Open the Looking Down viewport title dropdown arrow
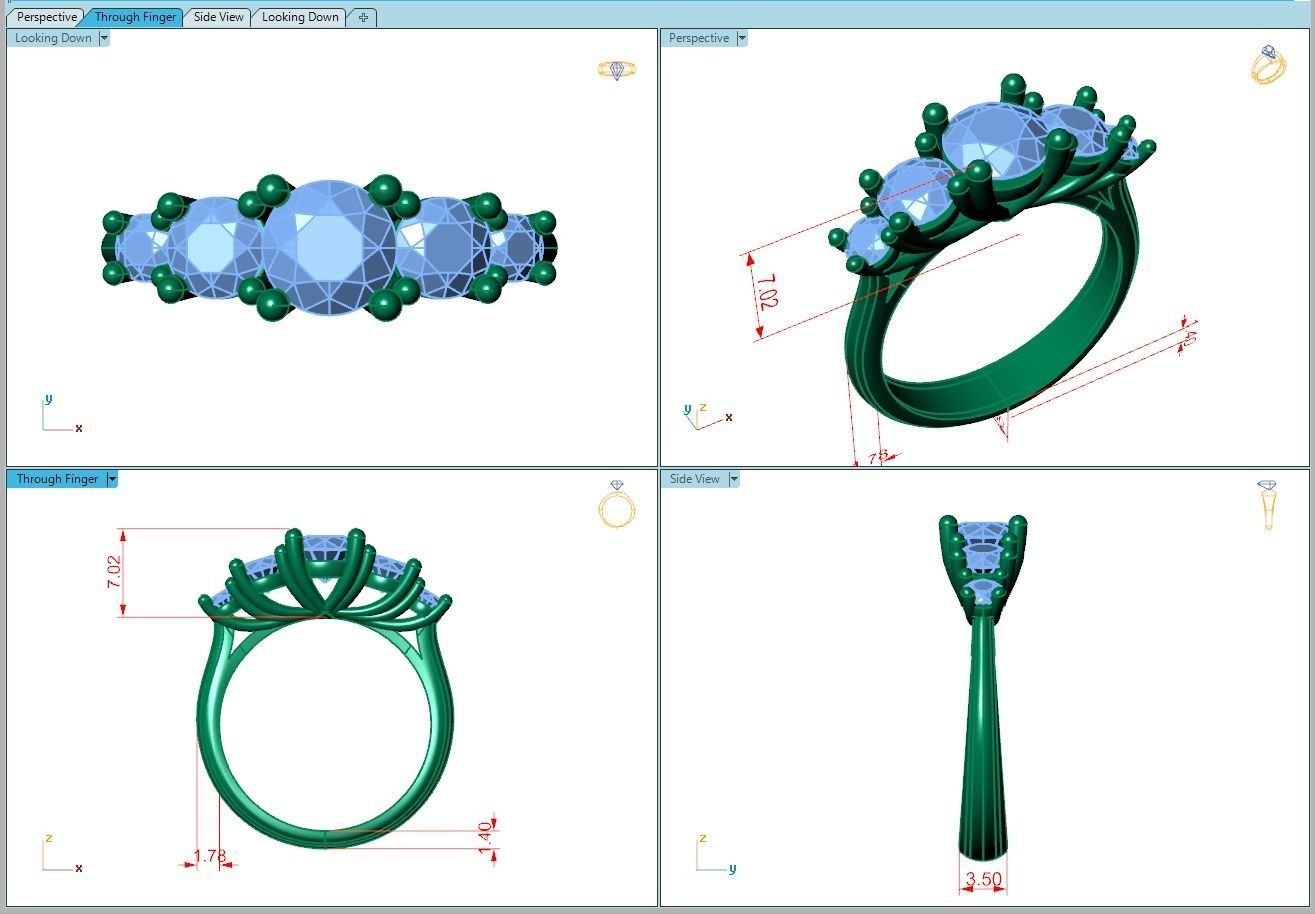Screen dimensions: 1315x914 [x=104, y=38]
